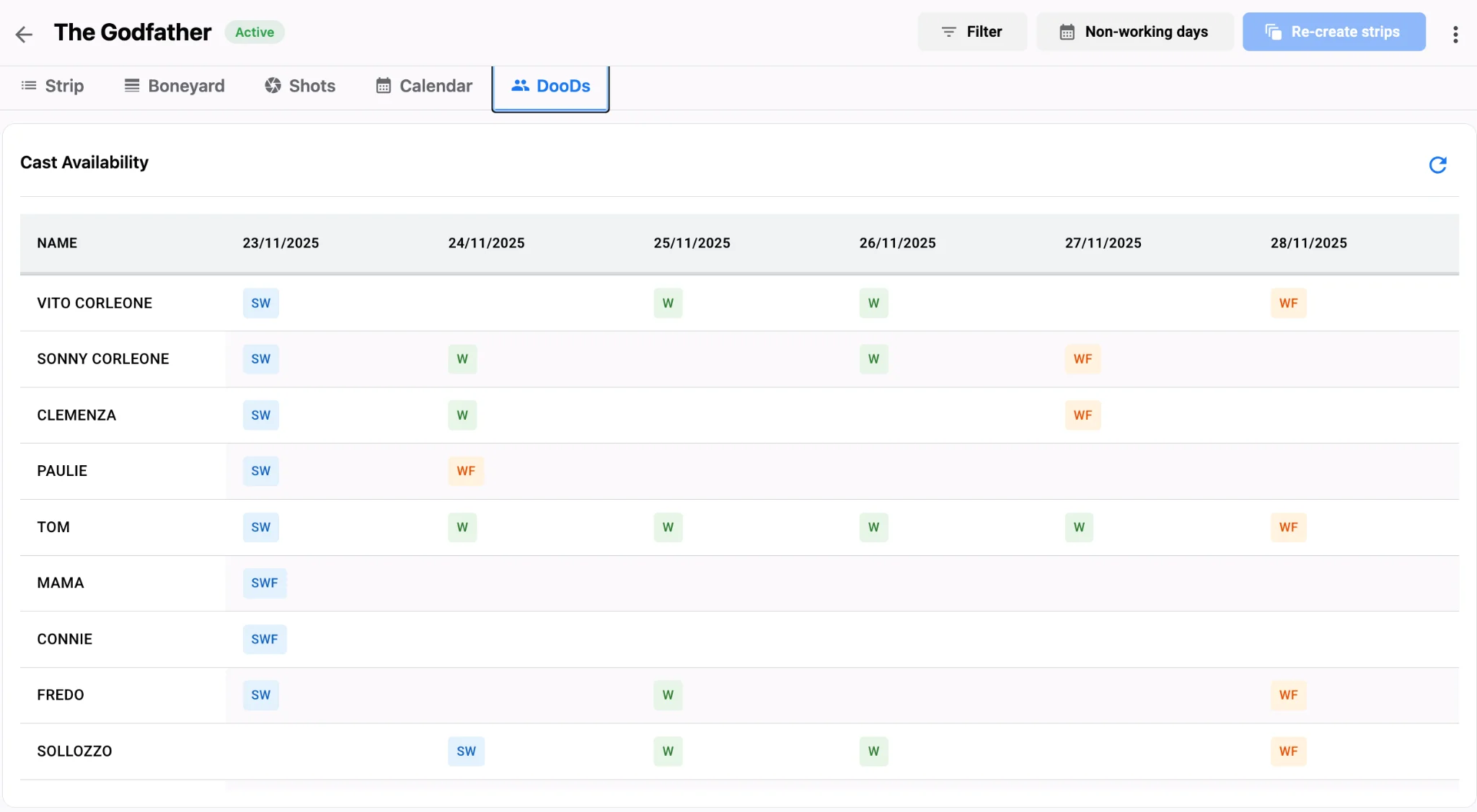Go back using the arrow icon
1477x812 pixels.
(x=24, y=34)
